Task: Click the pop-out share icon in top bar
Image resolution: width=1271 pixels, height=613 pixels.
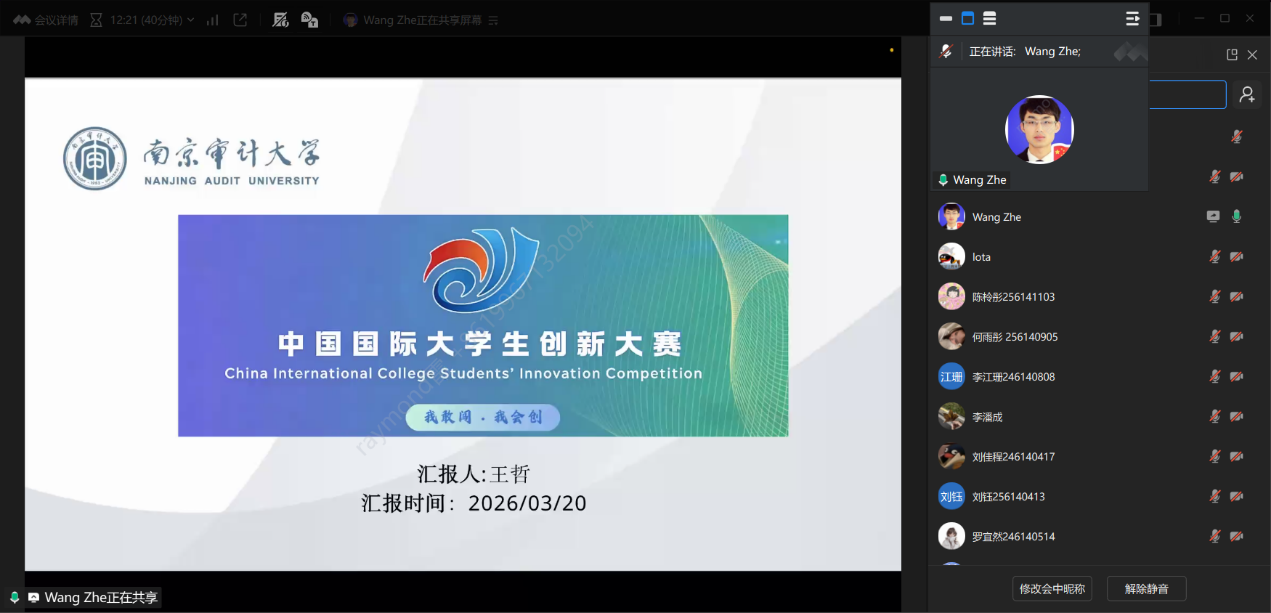Action: click(x=240, y=19)
